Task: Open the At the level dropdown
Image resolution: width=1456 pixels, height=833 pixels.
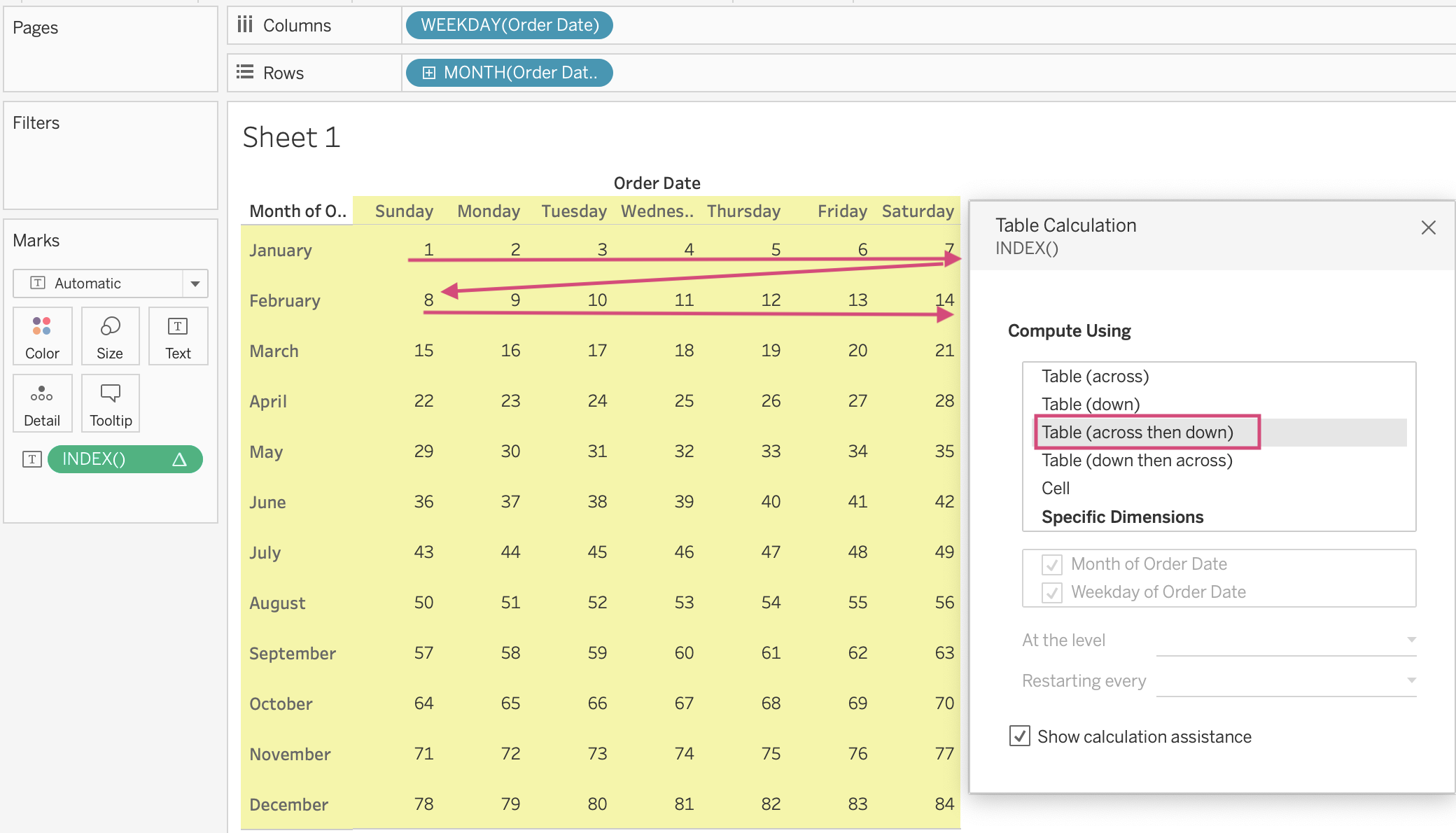Action: (x=1286, y=640)
